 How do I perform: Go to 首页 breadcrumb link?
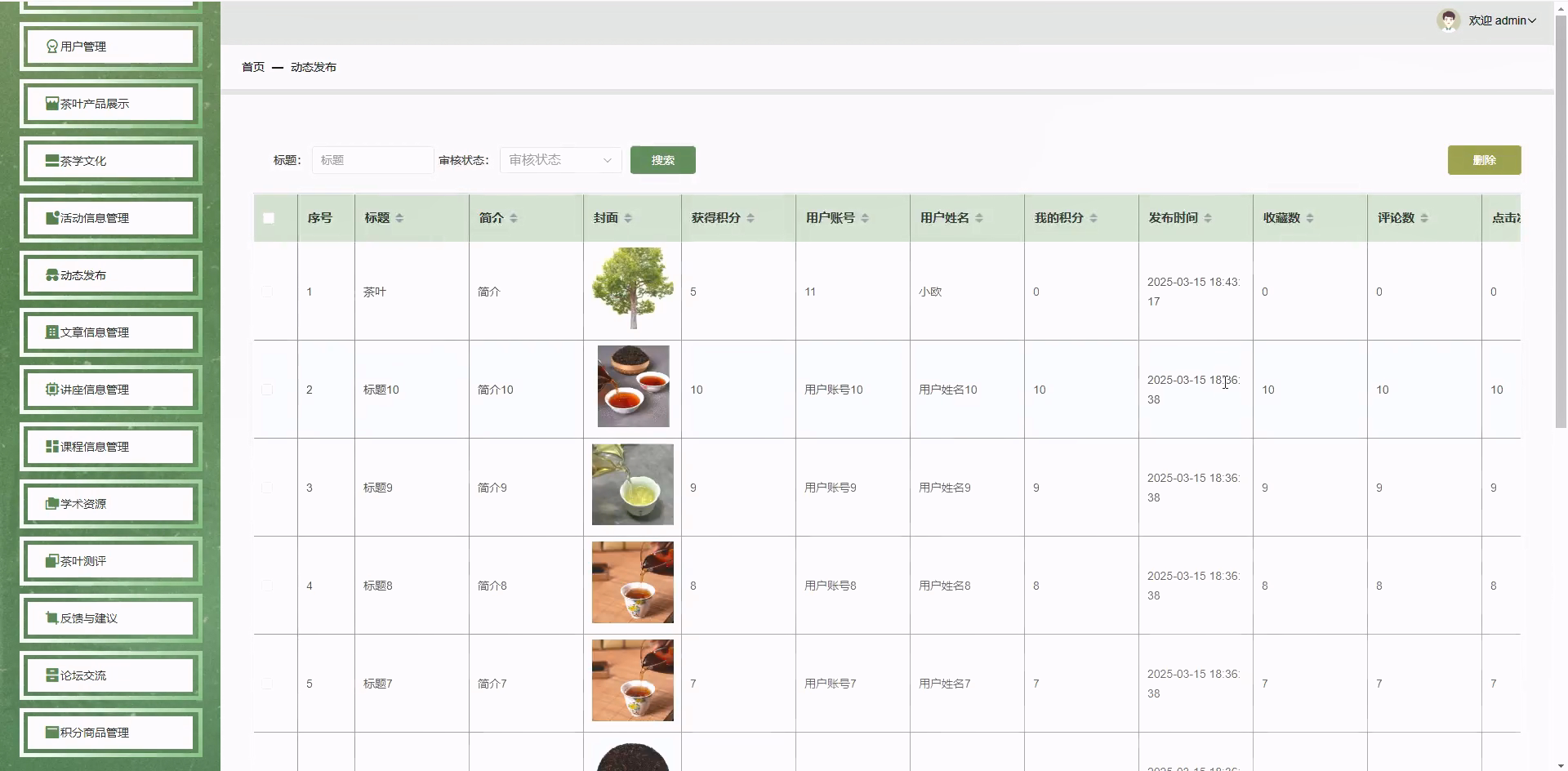(253, 67)
